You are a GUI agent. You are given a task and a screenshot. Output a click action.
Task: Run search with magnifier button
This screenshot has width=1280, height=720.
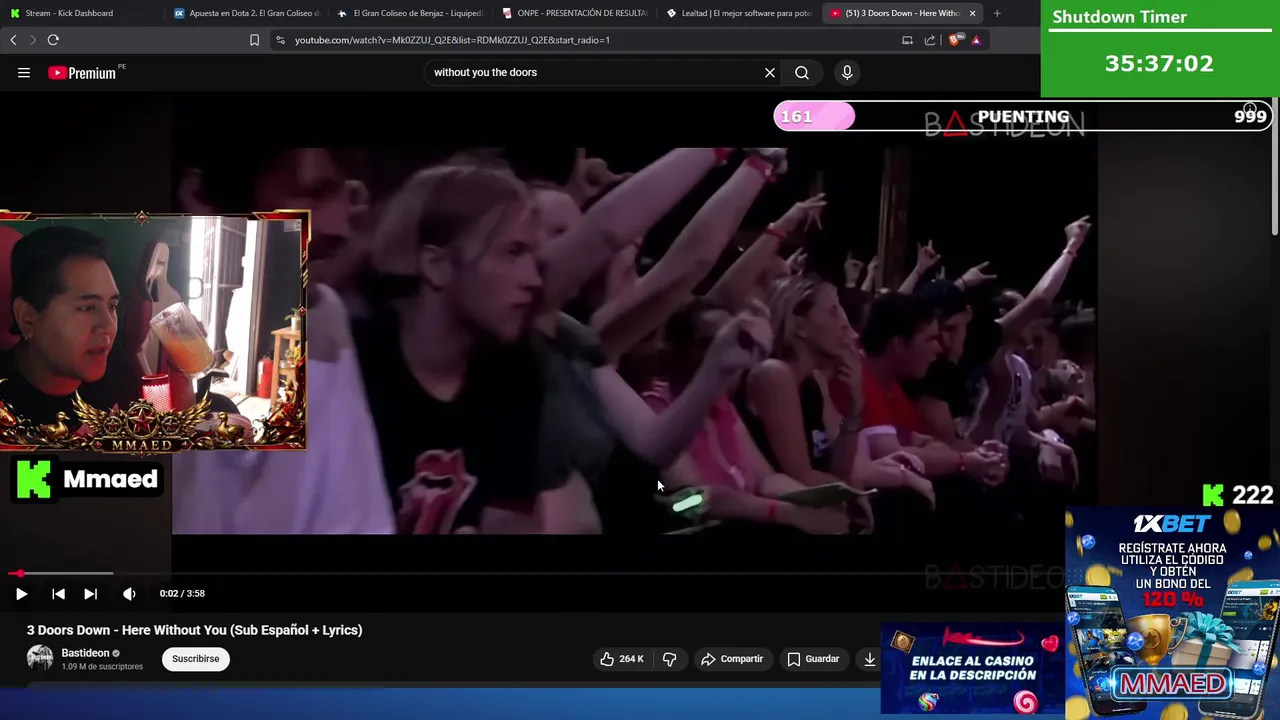[802, 72]
